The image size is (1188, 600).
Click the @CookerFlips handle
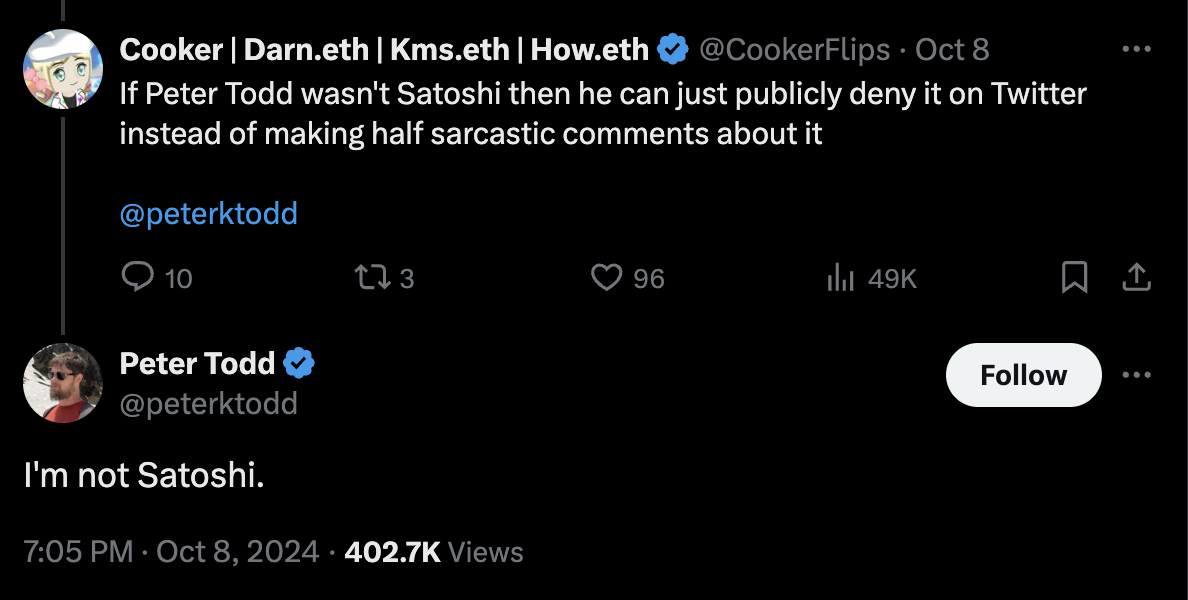794,50
